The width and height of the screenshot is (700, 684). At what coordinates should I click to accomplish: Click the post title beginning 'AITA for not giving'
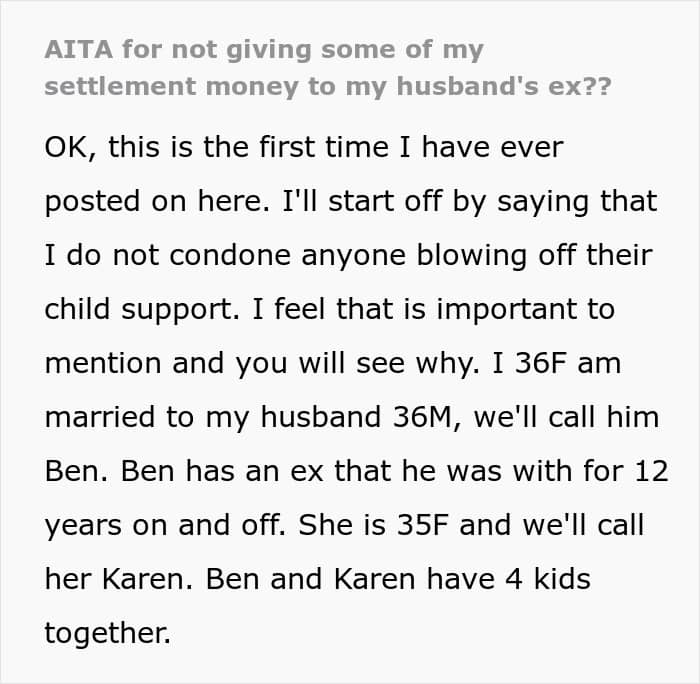(x=328, y=68)
